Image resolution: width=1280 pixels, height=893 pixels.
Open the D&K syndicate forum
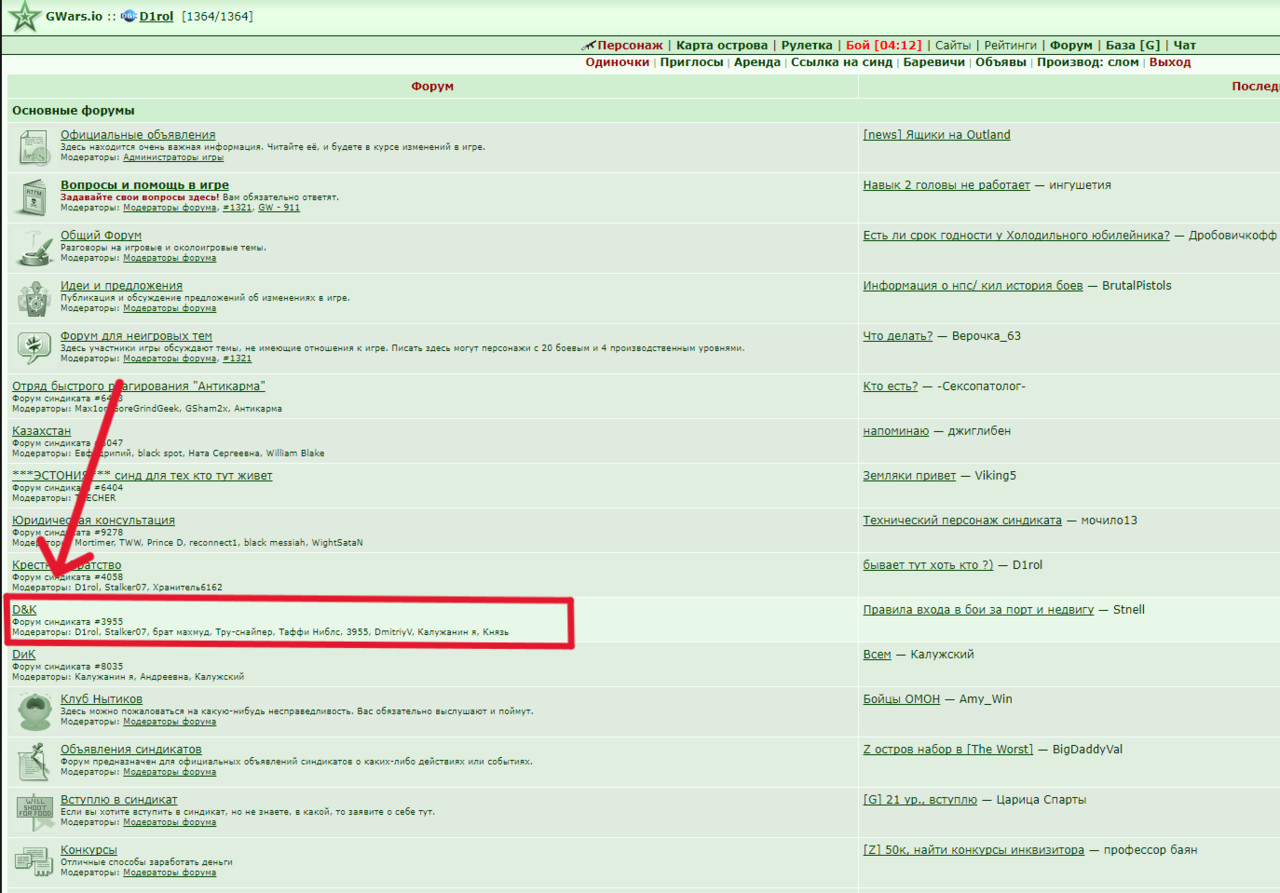click(x=24, y=609)
